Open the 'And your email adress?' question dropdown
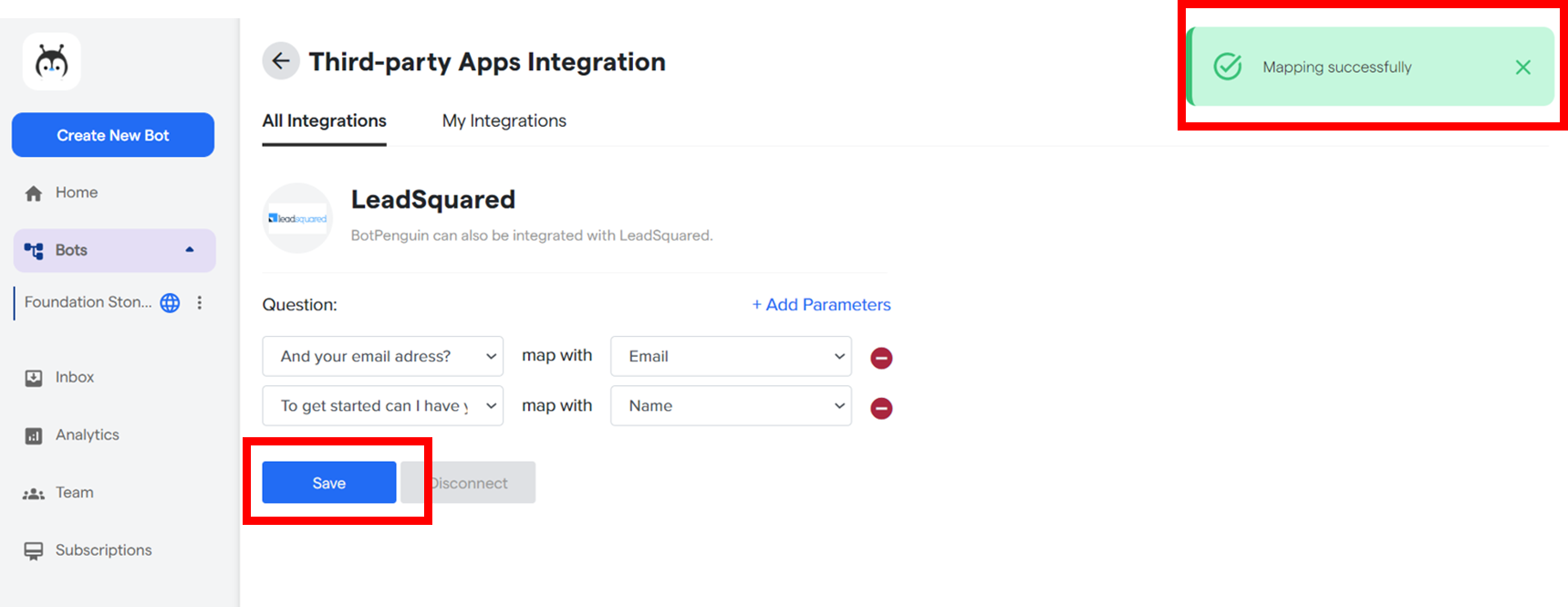Viewport: 1568px width, 607px height. pyautogui.click(x=382, y=356)
